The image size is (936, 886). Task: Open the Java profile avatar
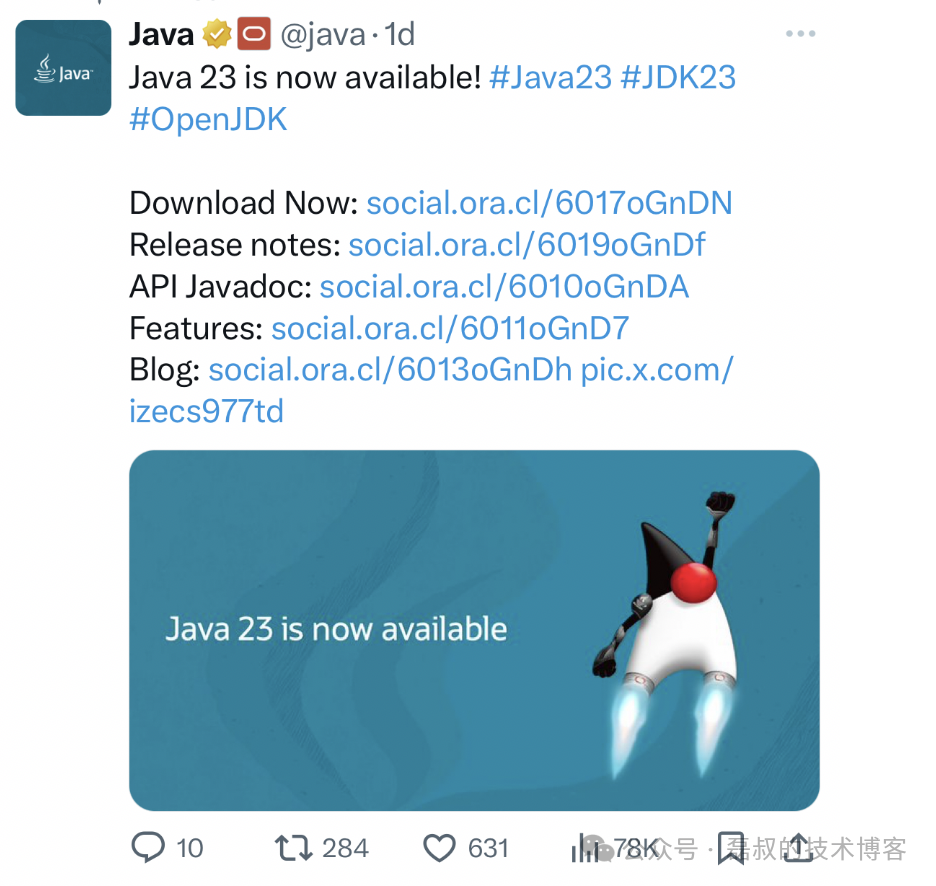click(x=63, y=68)
